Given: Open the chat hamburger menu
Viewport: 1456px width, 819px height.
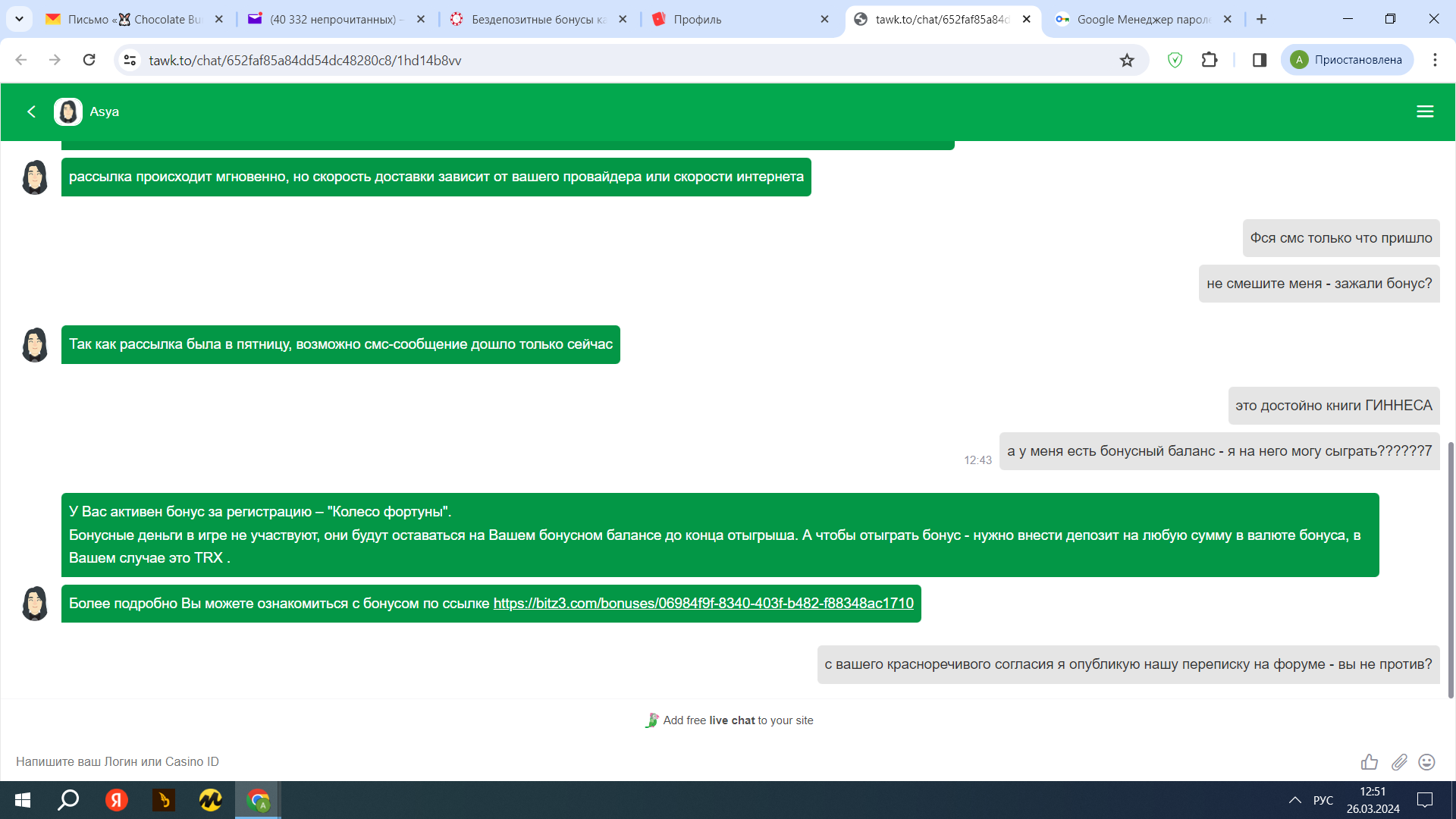Looking at the screenshot, I should pos(1425,111).
